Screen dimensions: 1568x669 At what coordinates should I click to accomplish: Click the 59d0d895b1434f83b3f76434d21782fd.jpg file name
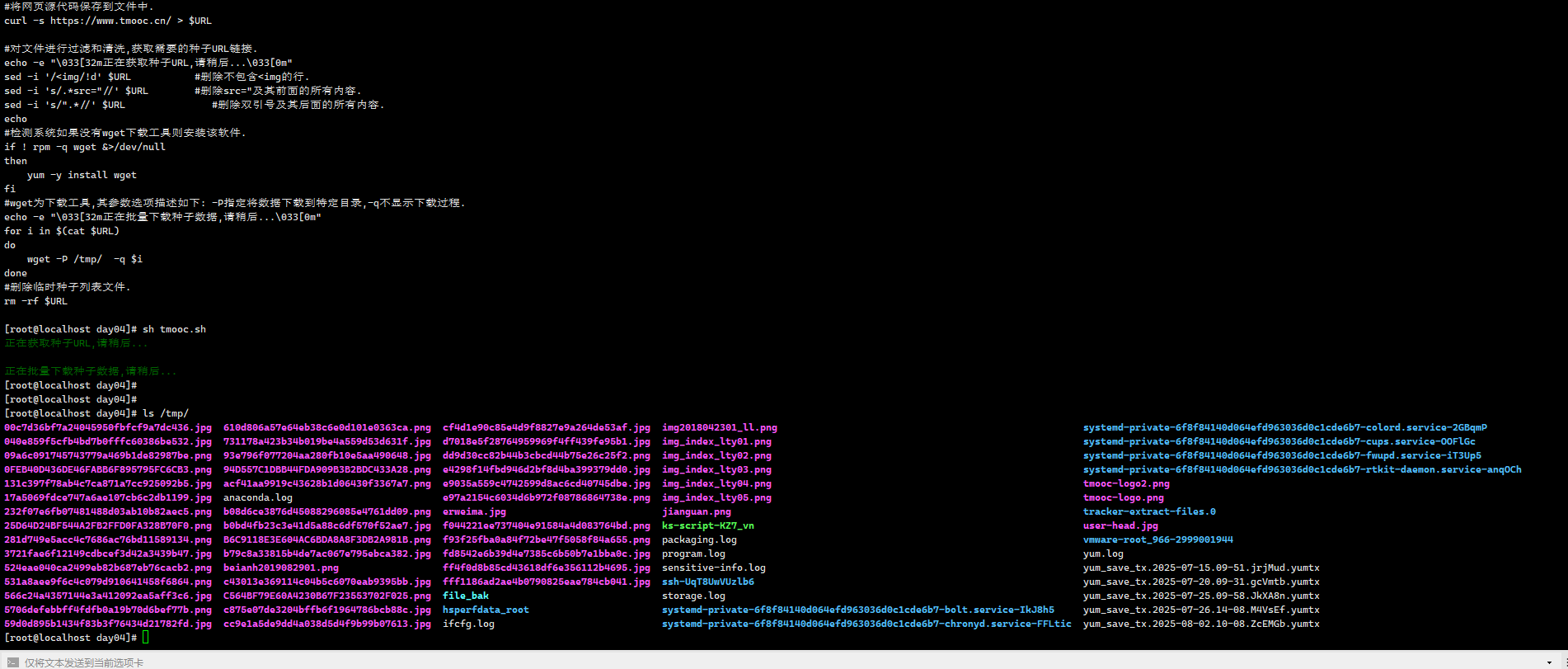pyautogui.click(x=108, y=624)
